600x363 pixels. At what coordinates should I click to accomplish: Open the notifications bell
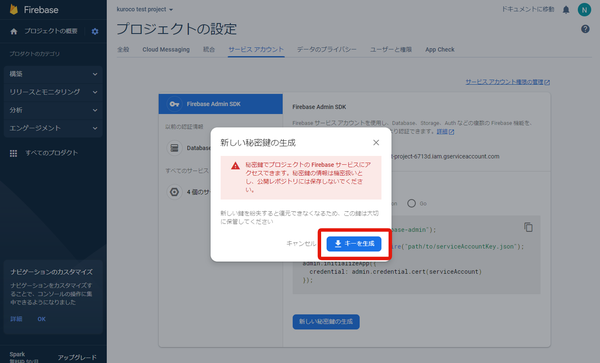coord(566,10)
